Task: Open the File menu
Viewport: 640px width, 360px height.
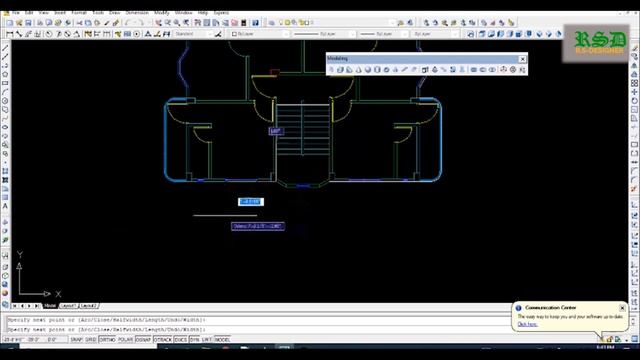Action: tap(16, 13)
